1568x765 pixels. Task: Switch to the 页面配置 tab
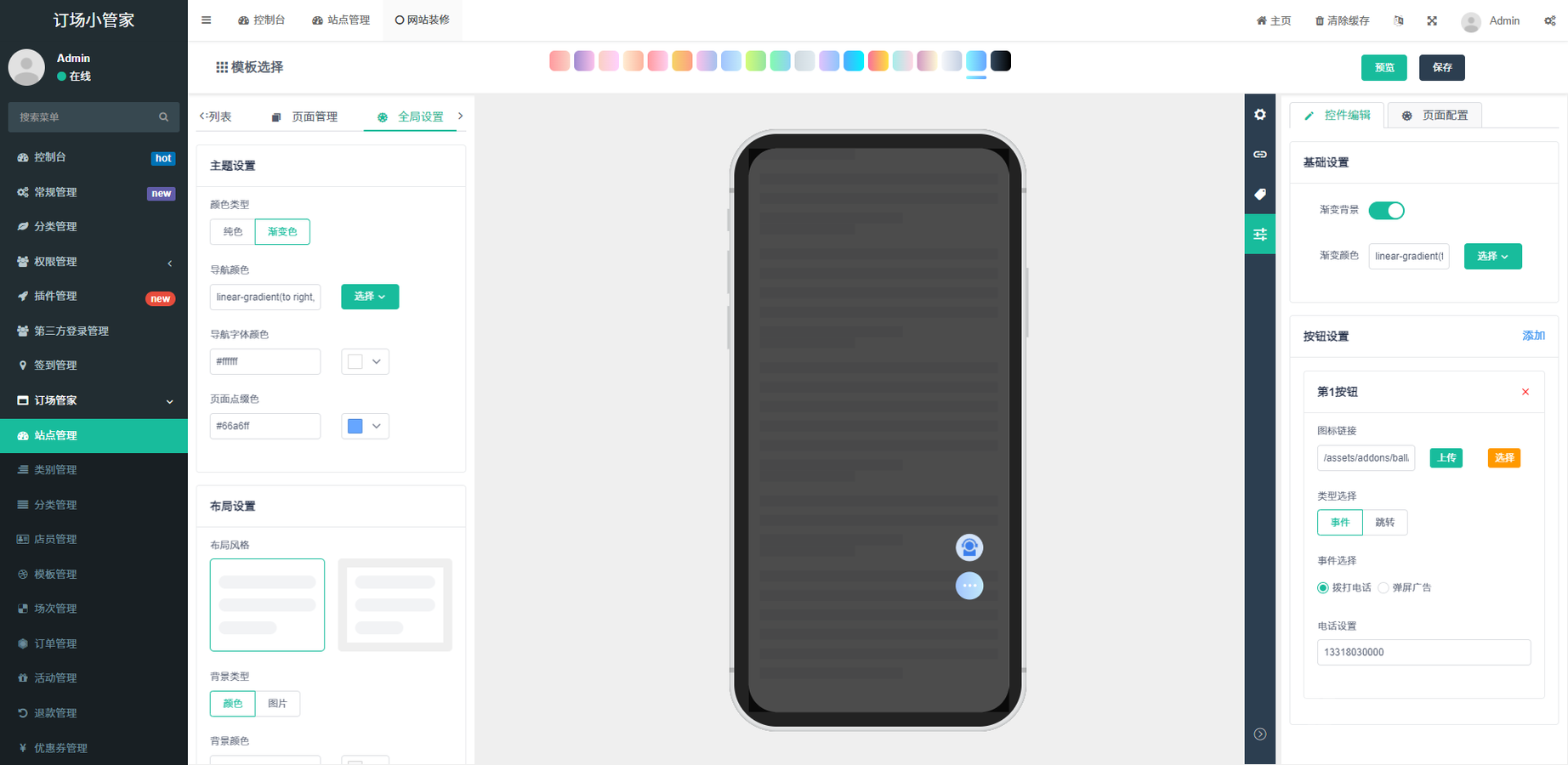[x=1434, y=116]
